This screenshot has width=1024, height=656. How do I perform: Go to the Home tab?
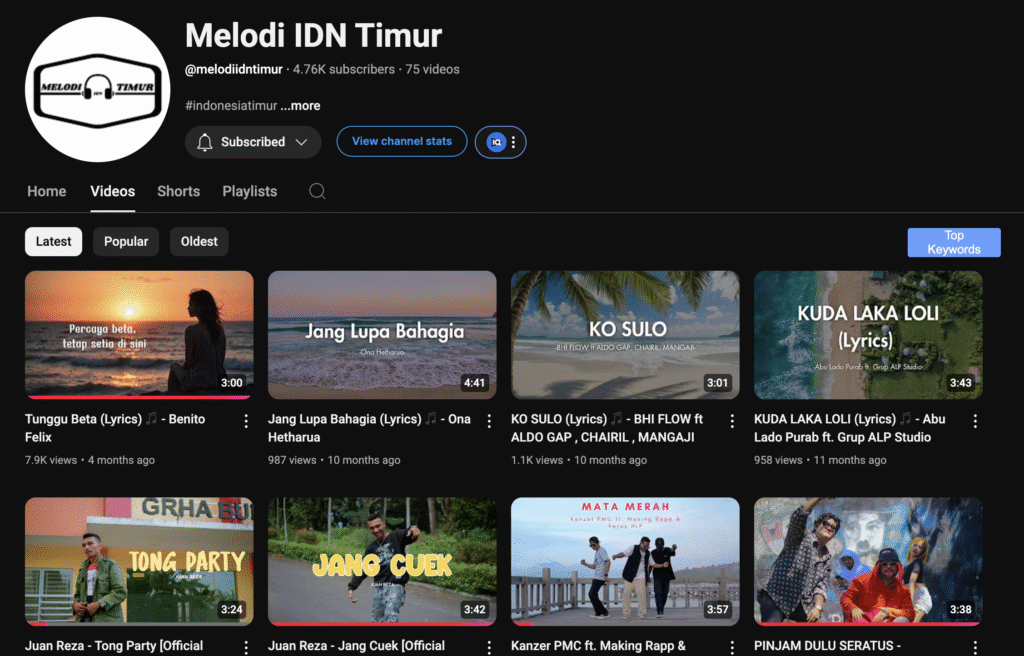pos(46,191)
